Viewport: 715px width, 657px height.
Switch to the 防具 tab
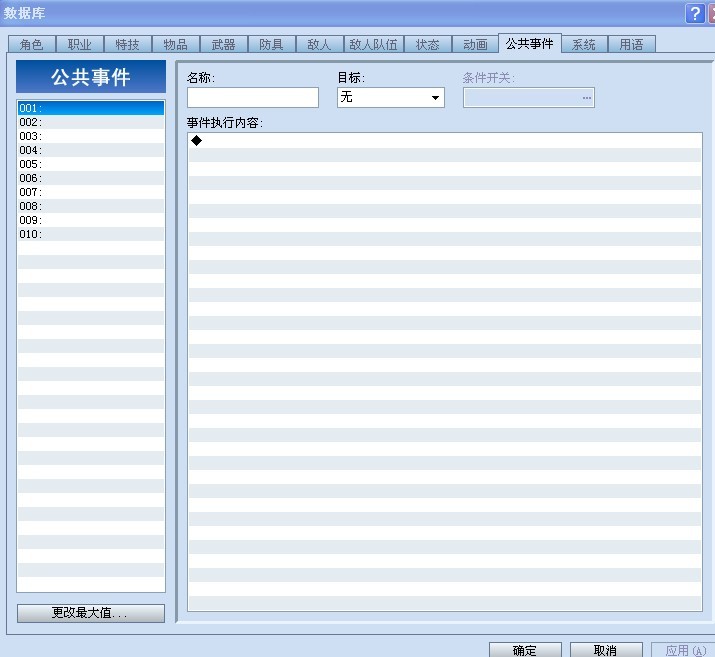271,44
